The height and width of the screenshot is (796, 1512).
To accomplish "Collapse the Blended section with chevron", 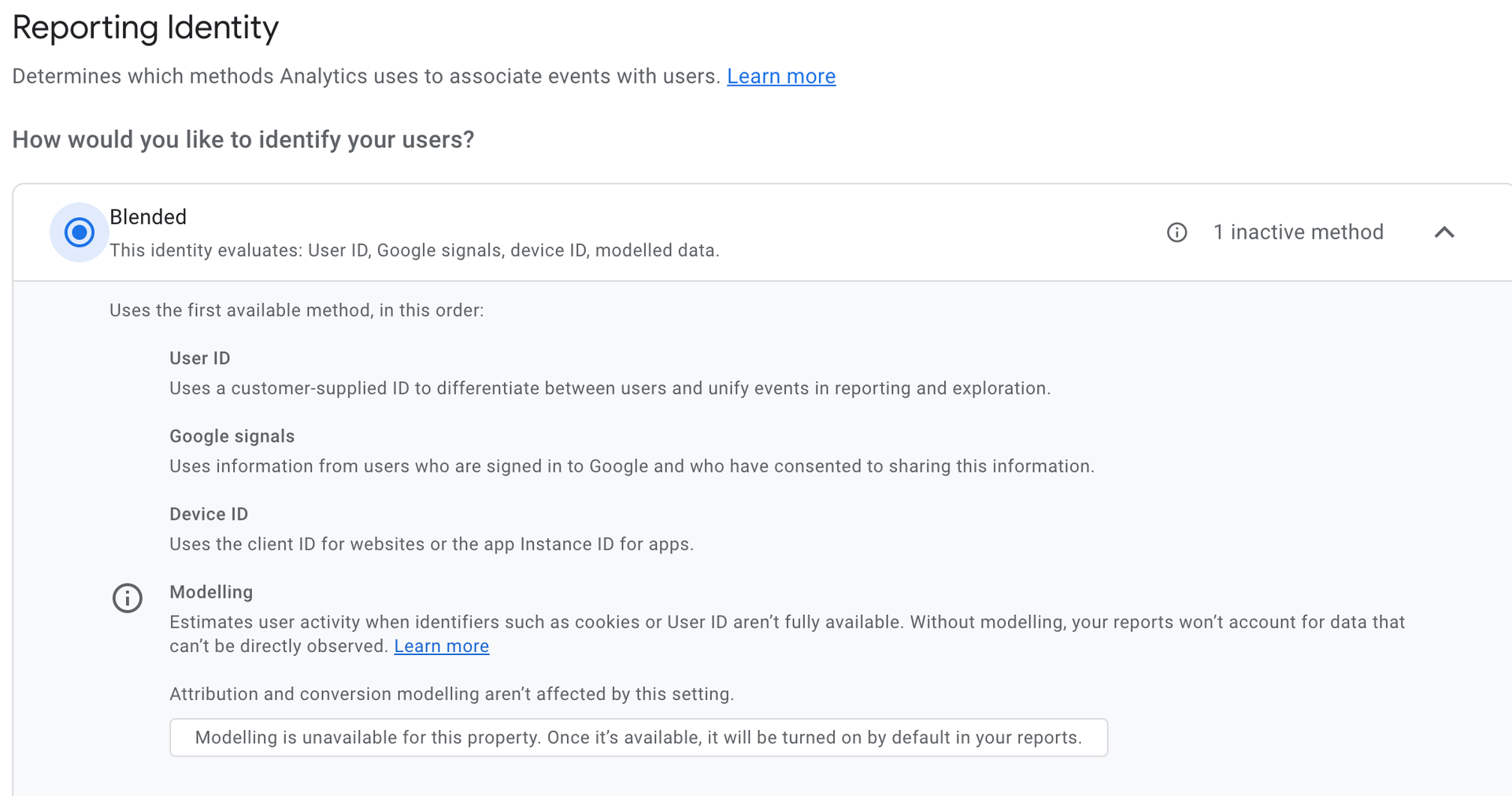I will pos(1443,232).
